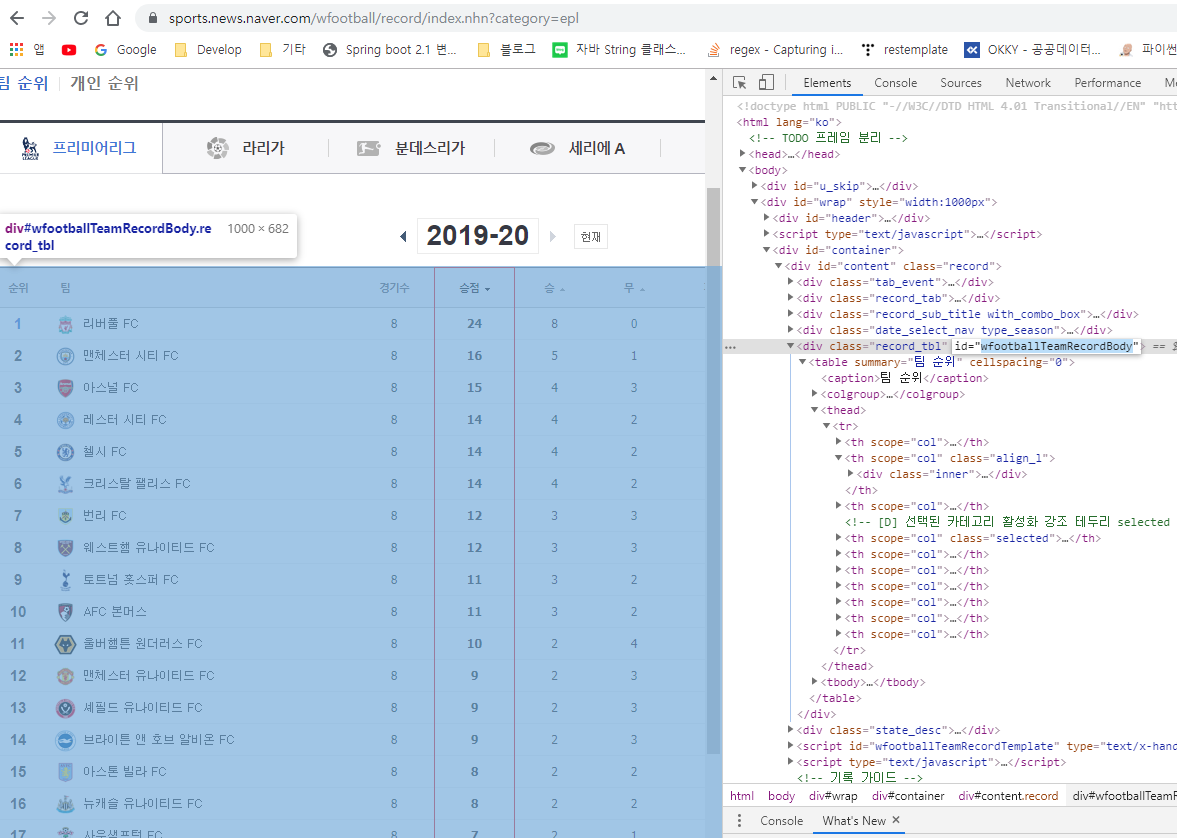This screenshot has height=838, width=1177.
Task: Reload the page
Action: pyautogui.click(x=81, y=18)
